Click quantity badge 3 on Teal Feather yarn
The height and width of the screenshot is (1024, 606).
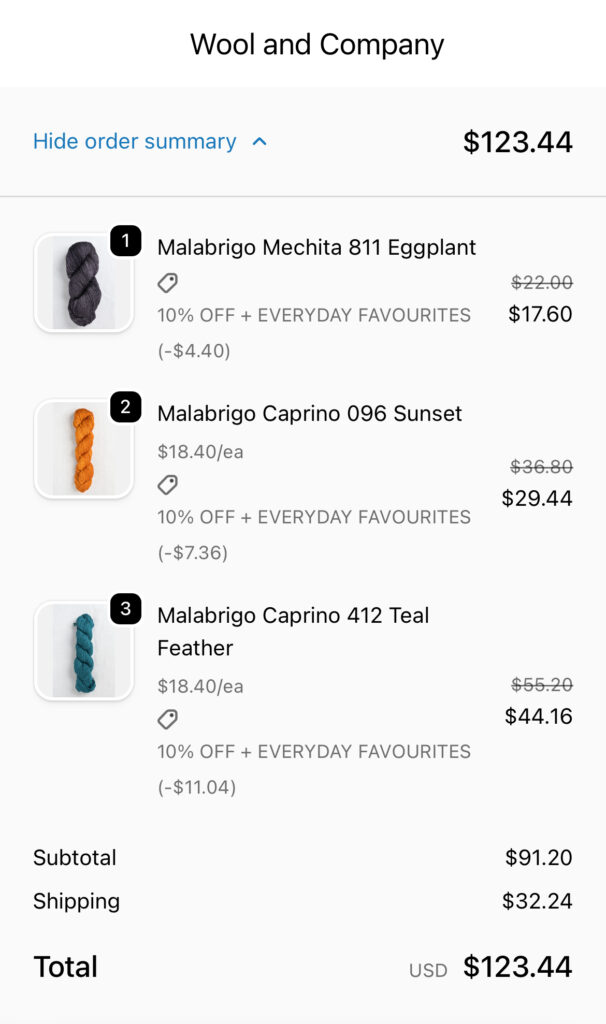pyautogui.click(x=125, y=609)
